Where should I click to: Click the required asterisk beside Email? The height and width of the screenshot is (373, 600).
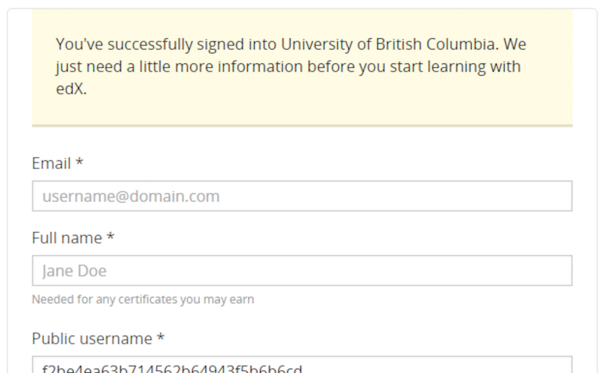click(x=79, y=162)
